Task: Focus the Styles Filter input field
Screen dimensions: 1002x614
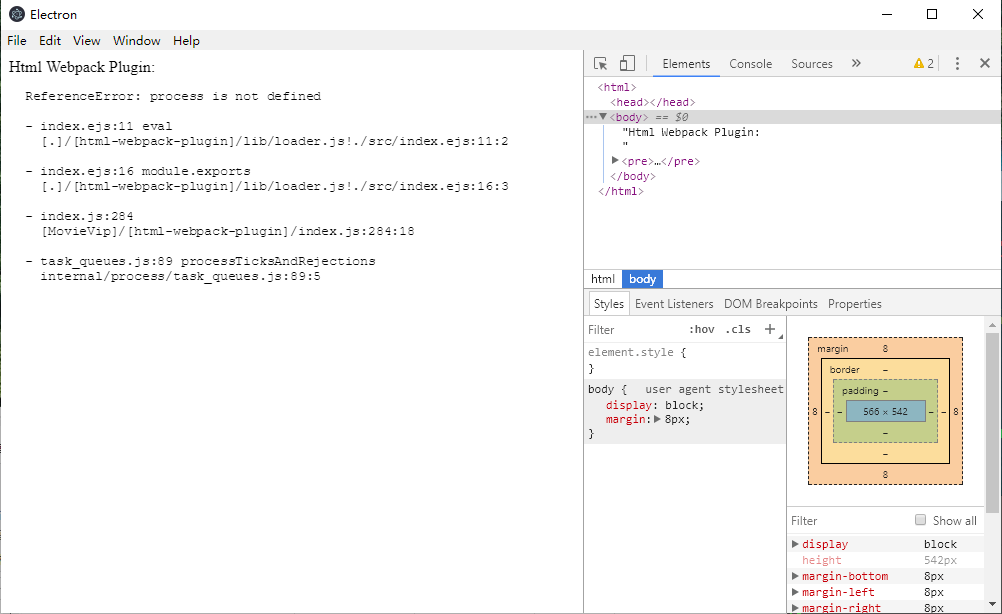Action: pyautogui.click(x=635, y=330)
